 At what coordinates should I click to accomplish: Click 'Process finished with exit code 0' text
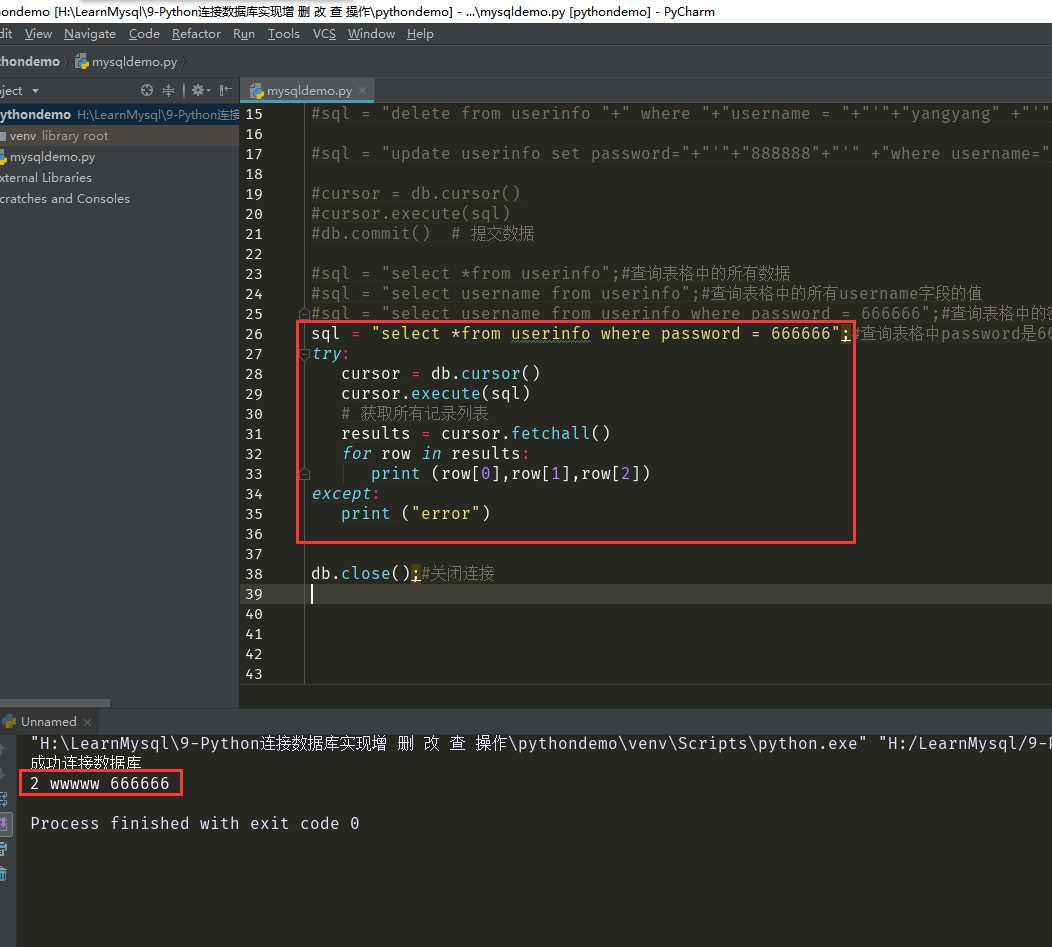coord(195,824)
